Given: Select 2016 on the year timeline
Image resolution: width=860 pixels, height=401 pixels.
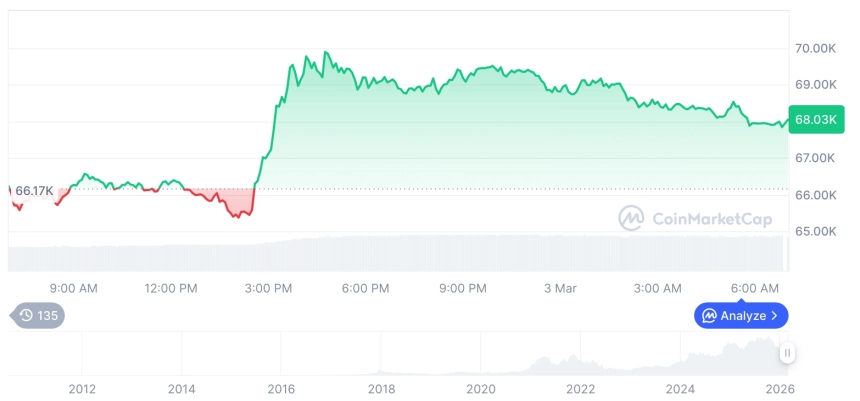Looking at the screenshot, I should pyautogui.click(x=281, y=389).
